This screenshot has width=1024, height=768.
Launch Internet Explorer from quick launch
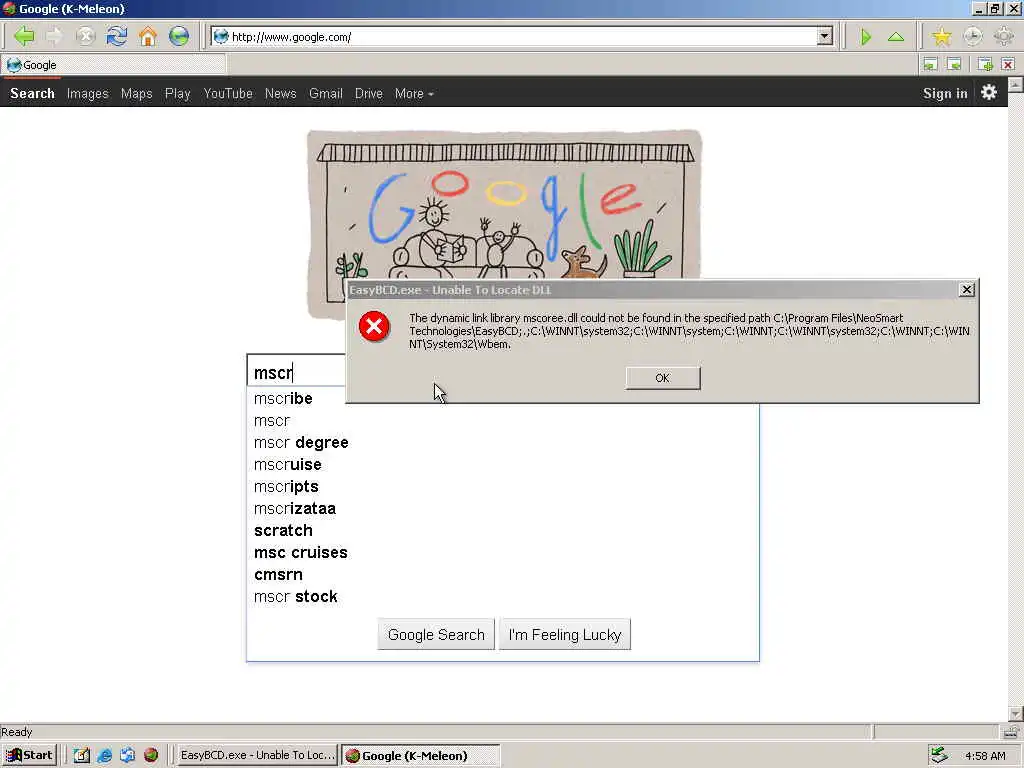(104, 756)
